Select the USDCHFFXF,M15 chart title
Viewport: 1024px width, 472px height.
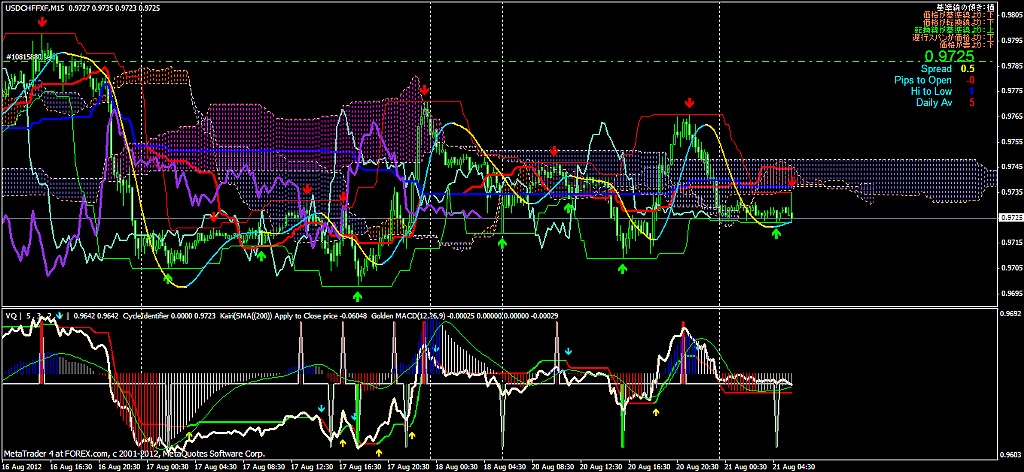(42, 6)
